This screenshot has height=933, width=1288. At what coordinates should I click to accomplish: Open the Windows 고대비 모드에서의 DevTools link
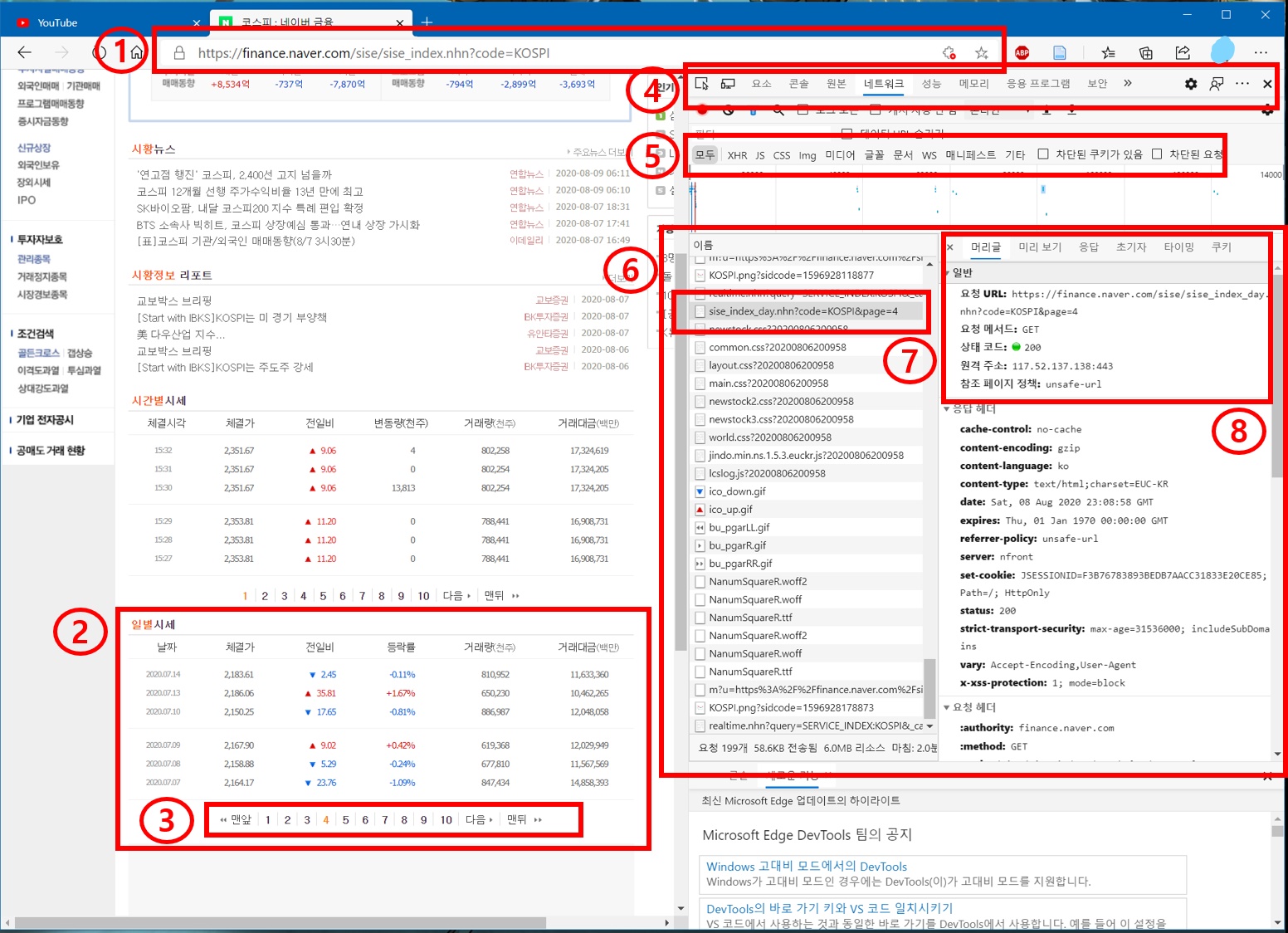pos(807,867)
